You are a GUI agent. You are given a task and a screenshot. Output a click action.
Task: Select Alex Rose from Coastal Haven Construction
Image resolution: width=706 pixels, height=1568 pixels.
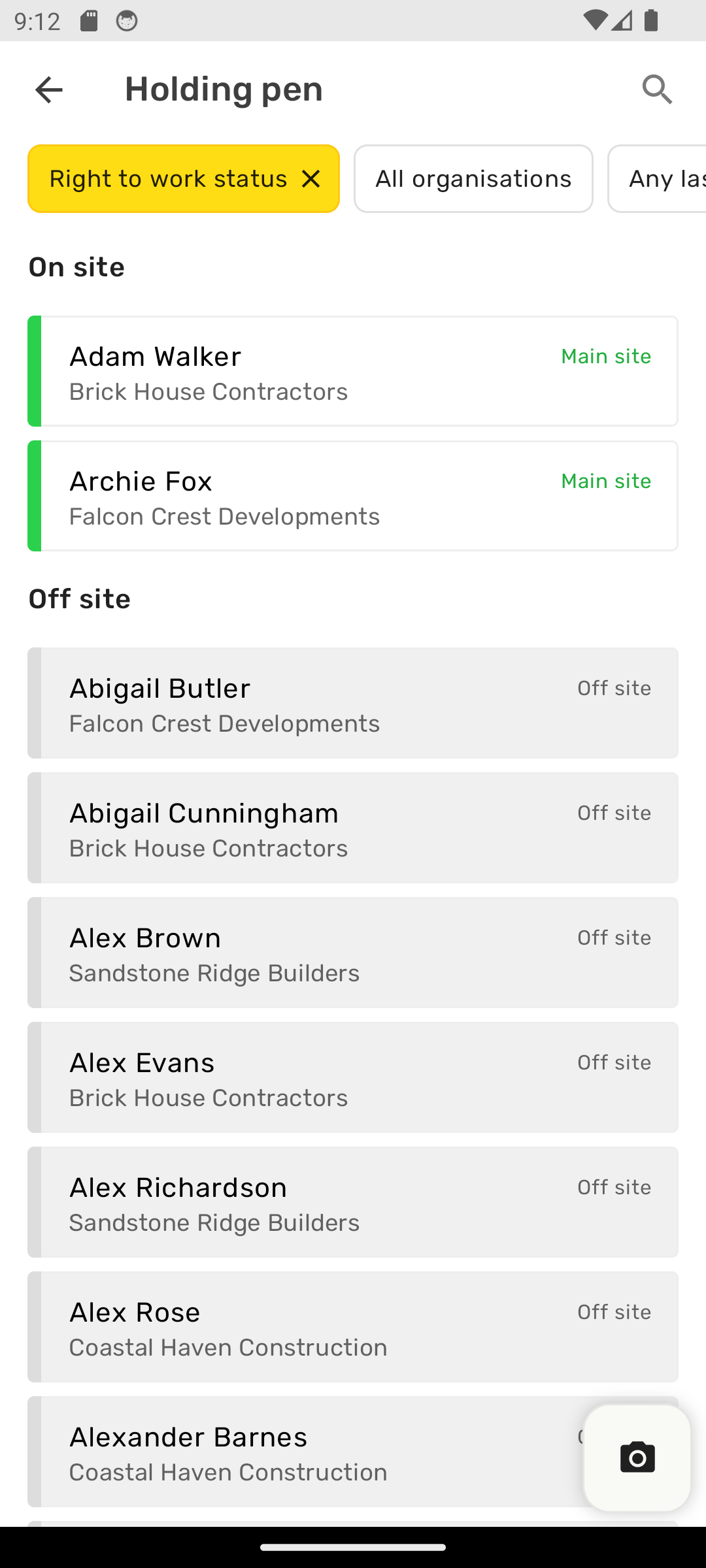[x=353, y=1327]
